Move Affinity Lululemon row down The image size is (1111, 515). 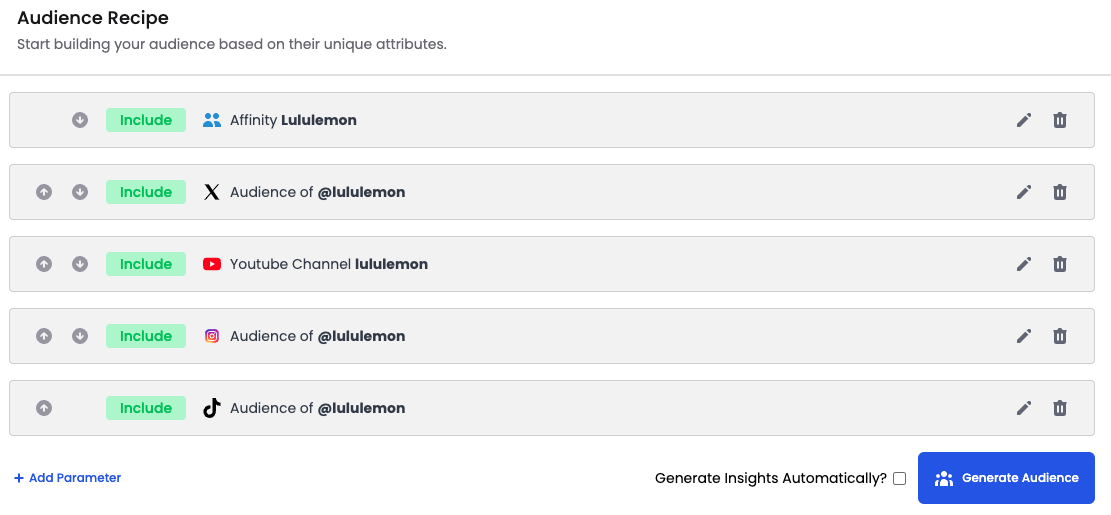point(80,120)
